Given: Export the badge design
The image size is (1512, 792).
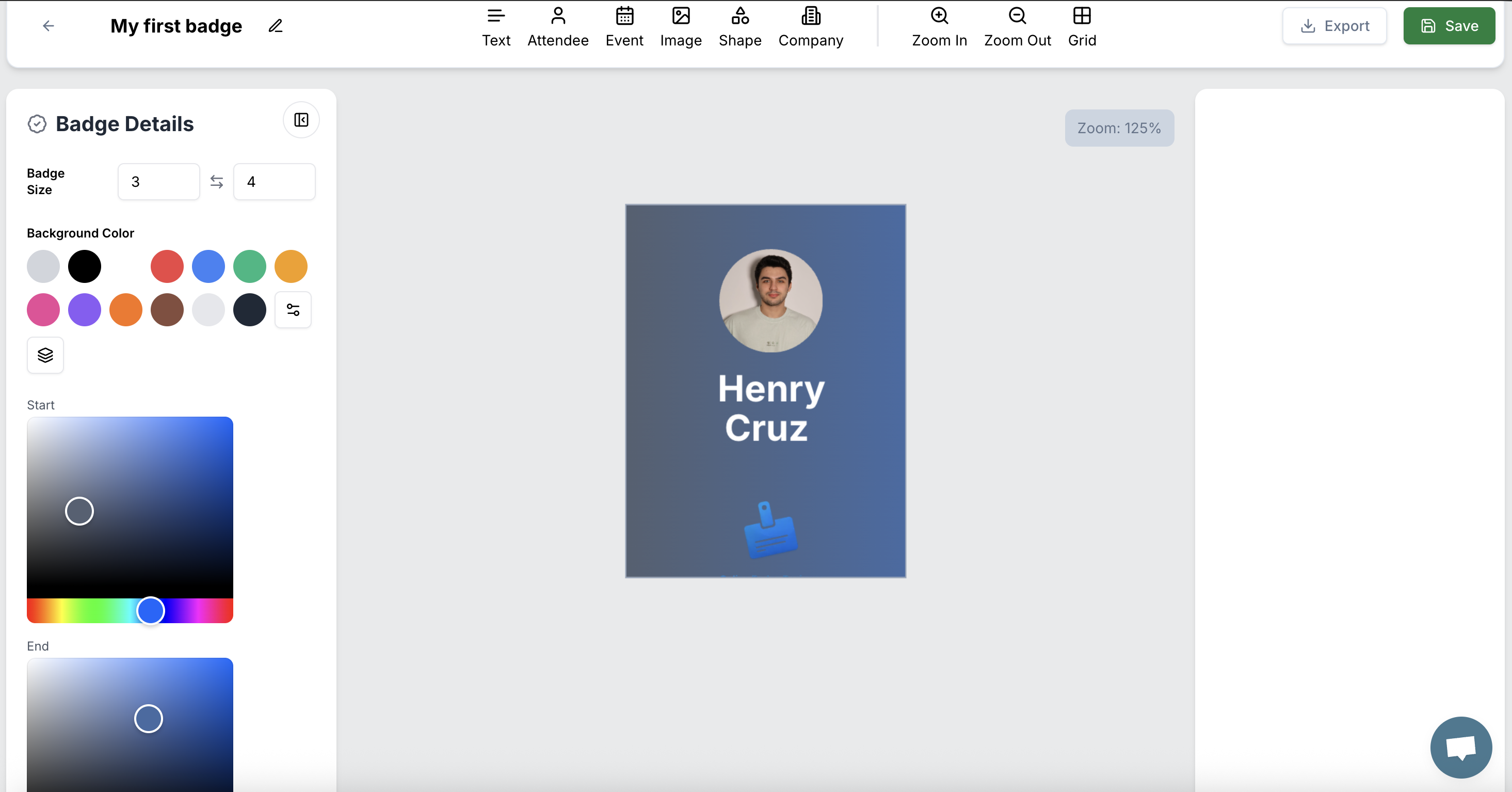Looking at the screenshot, I should coord(1334,26).
